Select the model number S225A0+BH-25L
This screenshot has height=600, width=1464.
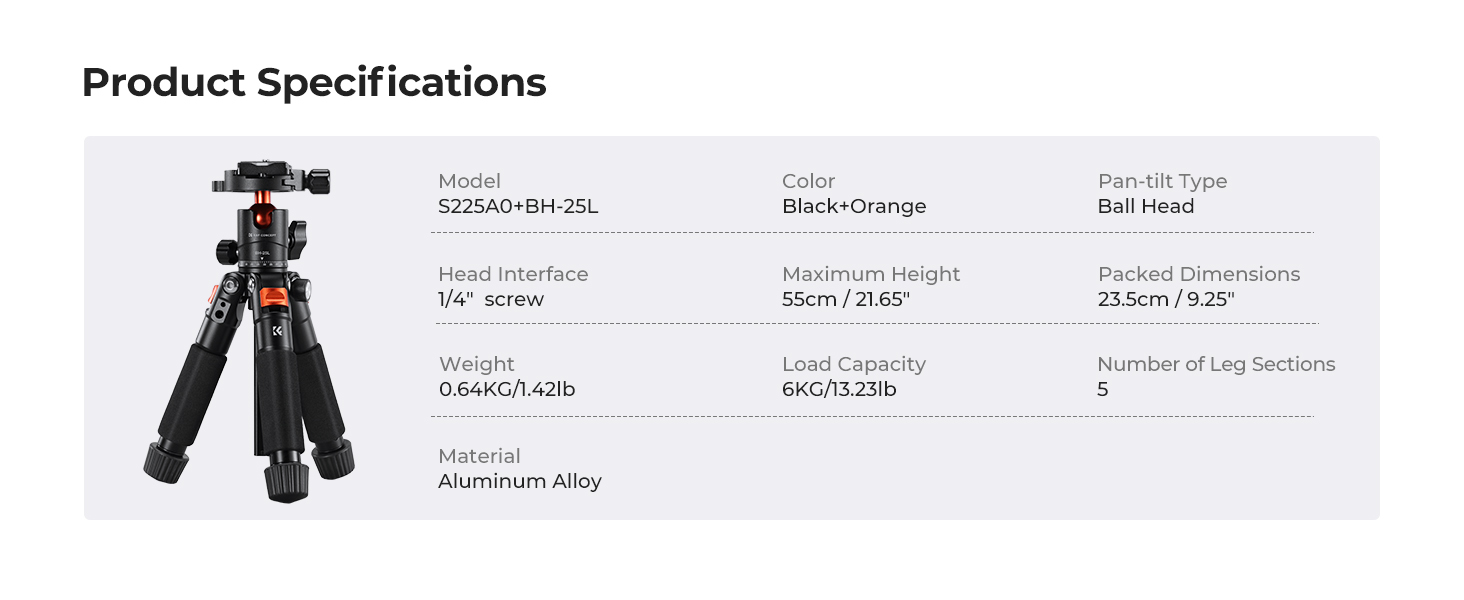[518, 207]
